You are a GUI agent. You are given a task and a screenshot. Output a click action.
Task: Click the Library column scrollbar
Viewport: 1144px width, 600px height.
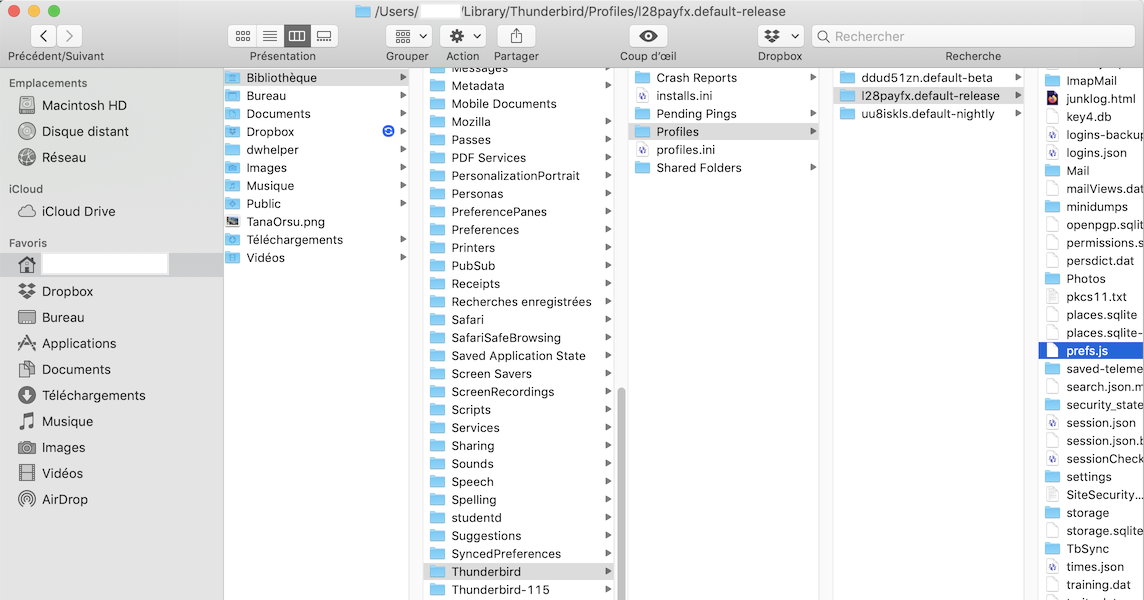tap(622, 493)
